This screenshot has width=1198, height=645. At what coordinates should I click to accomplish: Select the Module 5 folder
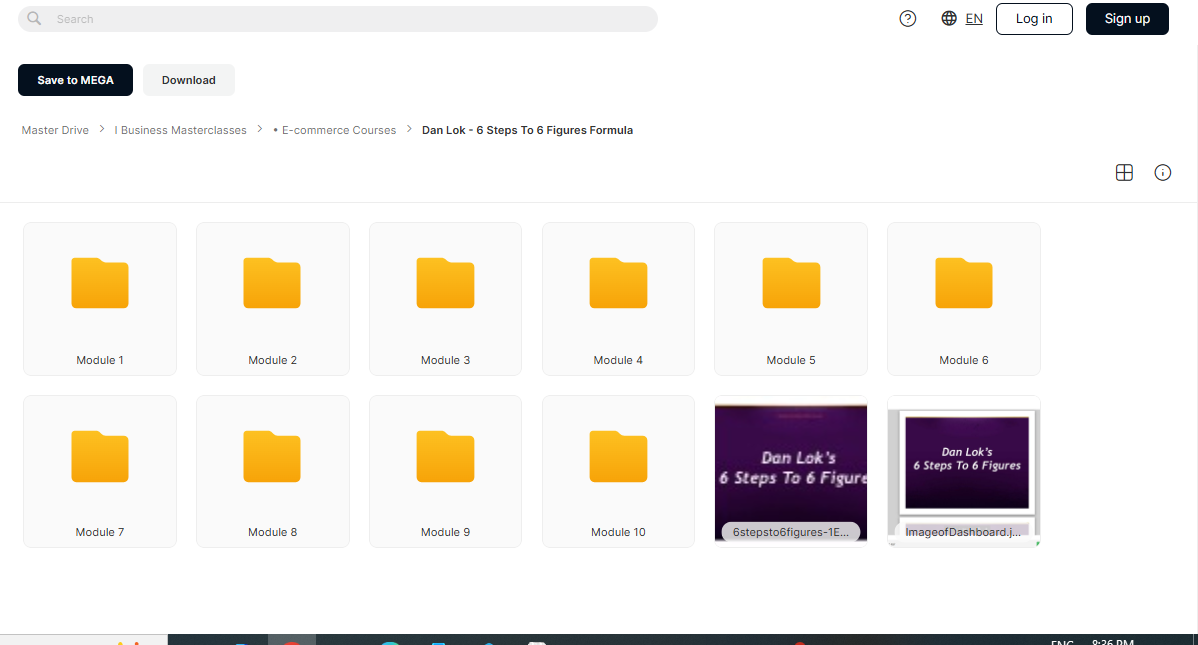pos(791,299)
